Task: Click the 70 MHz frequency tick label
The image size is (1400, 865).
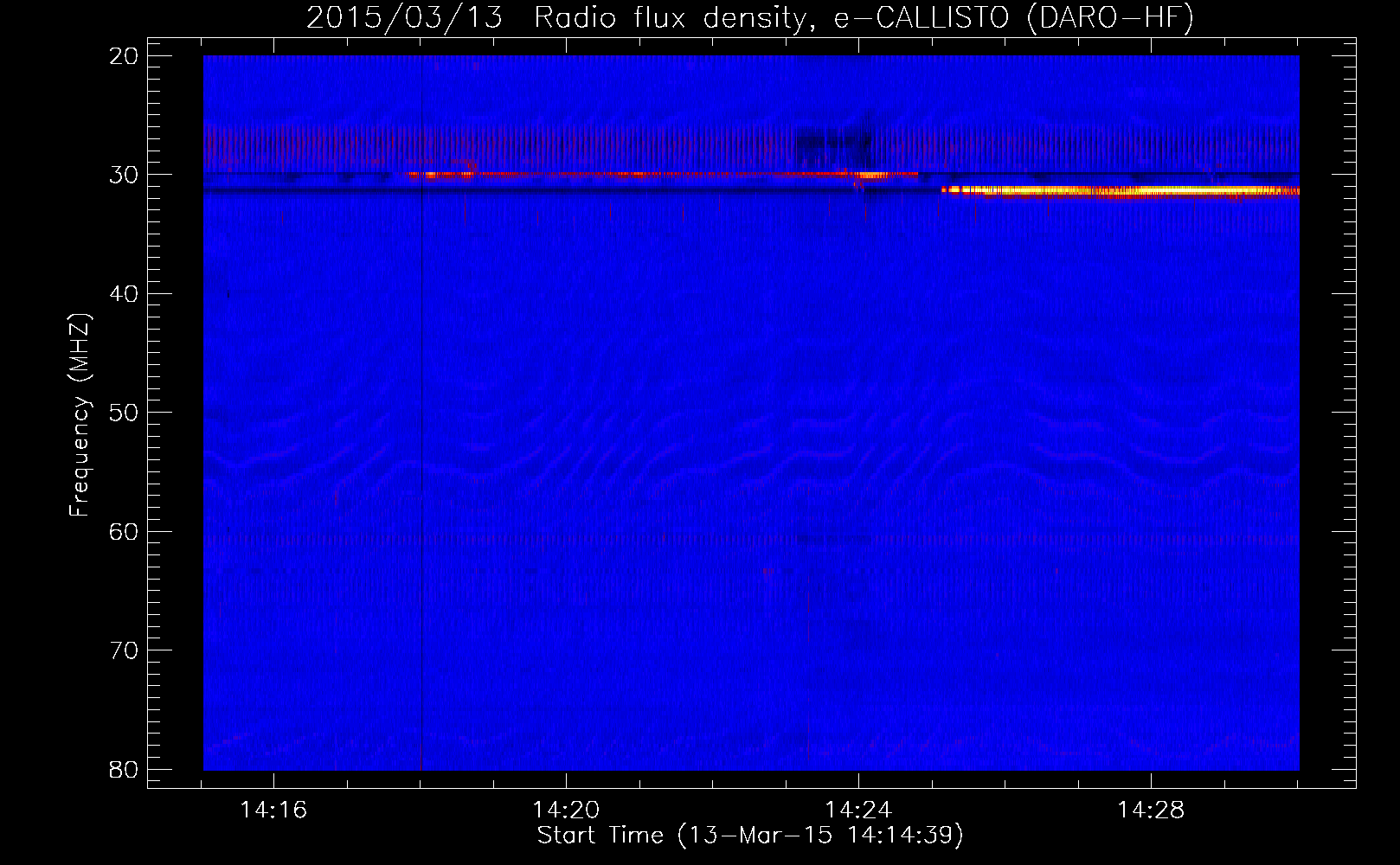Action: (124, 650)
